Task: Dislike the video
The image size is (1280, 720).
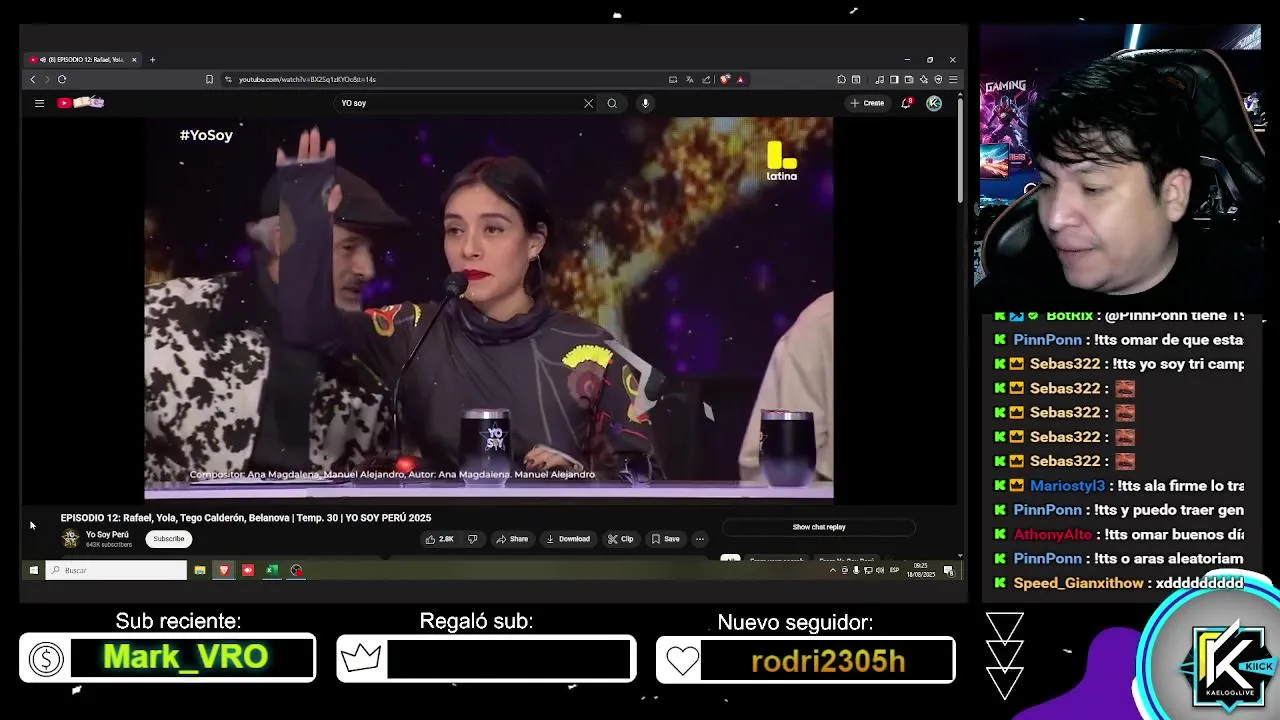Action: tap(472, 539)
